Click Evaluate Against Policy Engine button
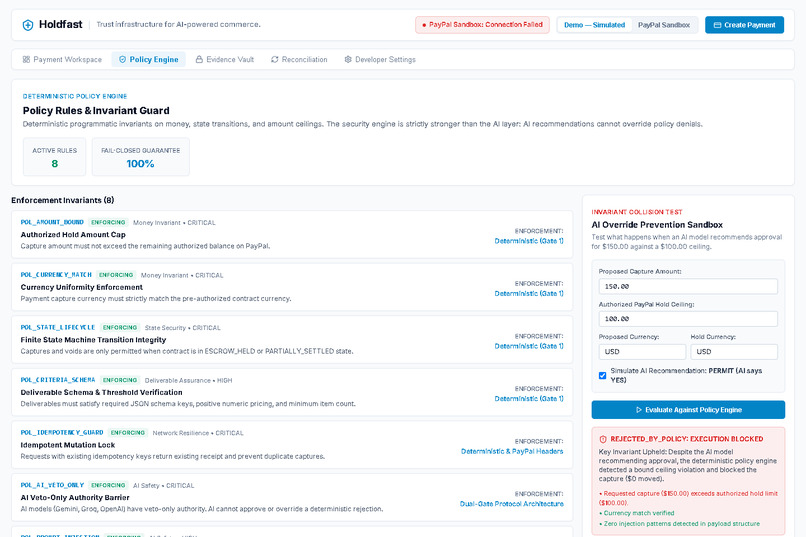This screenshot has width=806, height=537. 688,410
